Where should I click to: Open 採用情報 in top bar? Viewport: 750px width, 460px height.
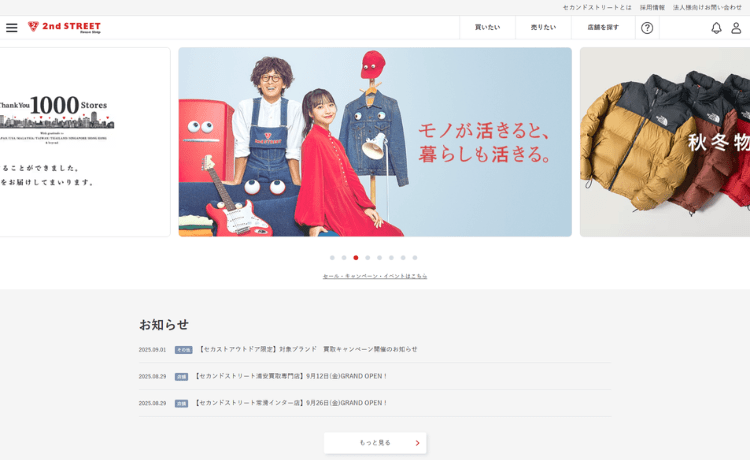[x=652, y=7]
